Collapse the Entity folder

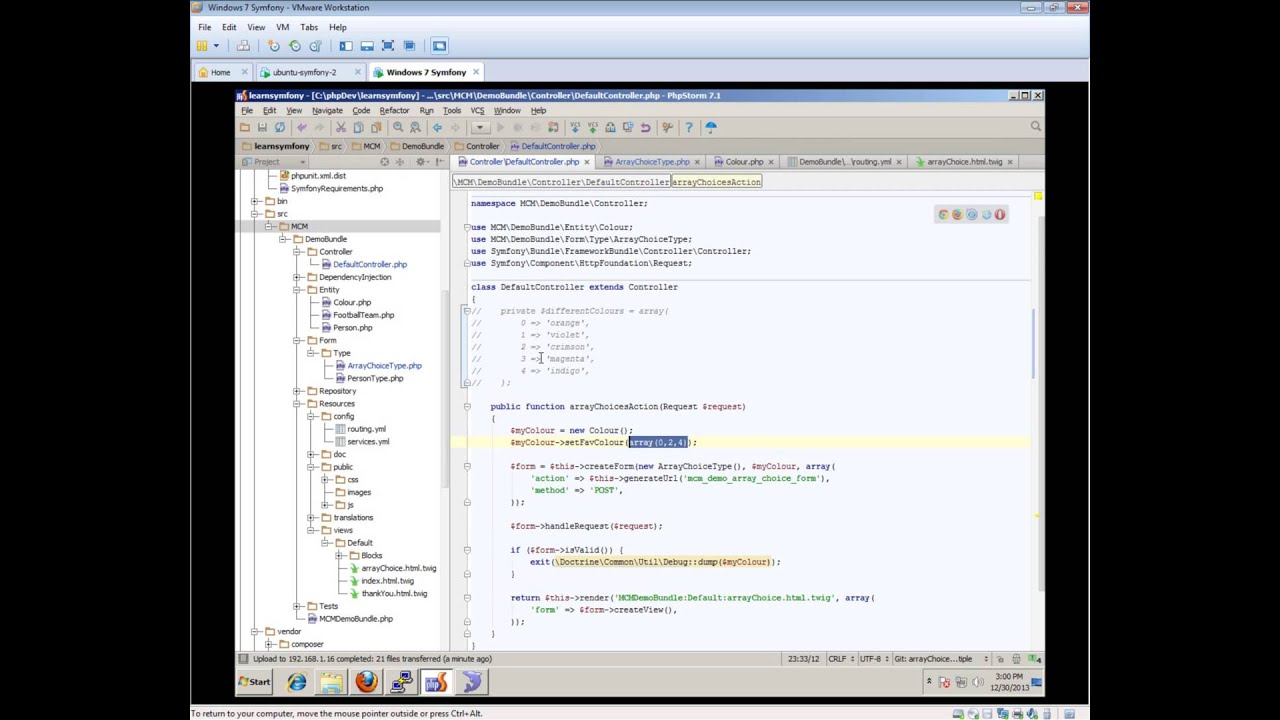(298, 290)
